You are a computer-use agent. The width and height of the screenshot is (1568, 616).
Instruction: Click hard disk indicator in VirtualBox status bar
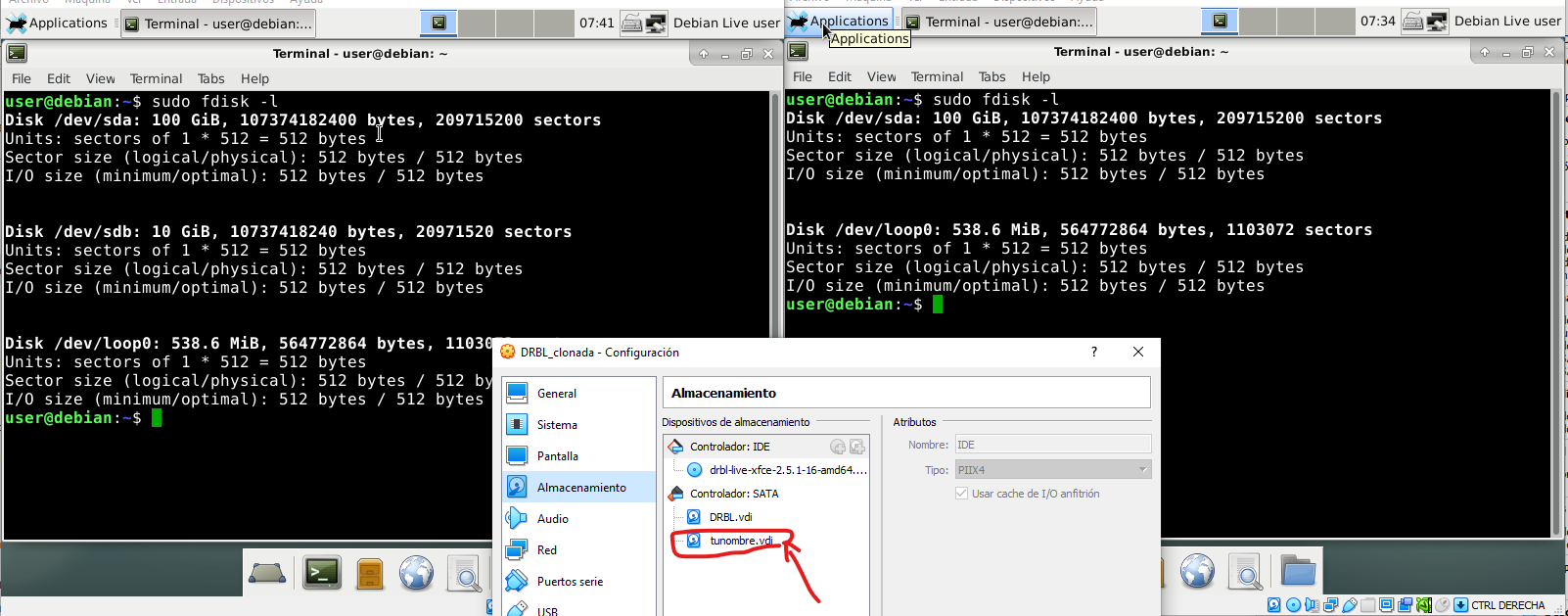pos(1274,605)
